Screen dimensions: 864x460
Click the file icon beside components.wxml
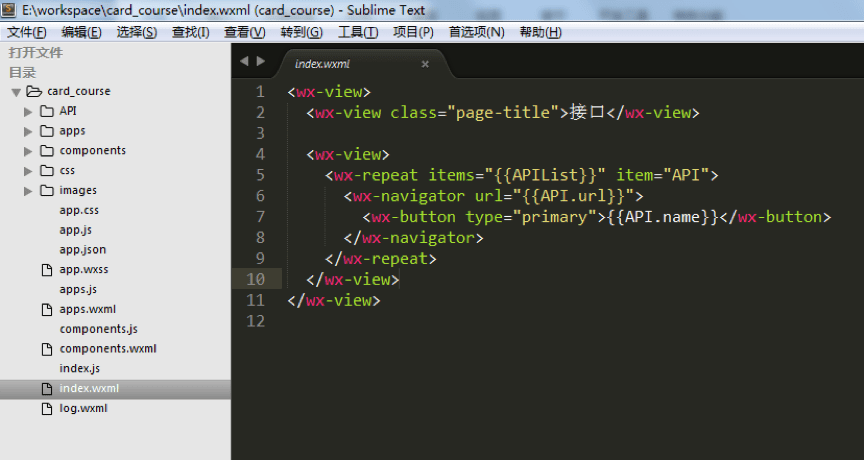tap(47, 349)
